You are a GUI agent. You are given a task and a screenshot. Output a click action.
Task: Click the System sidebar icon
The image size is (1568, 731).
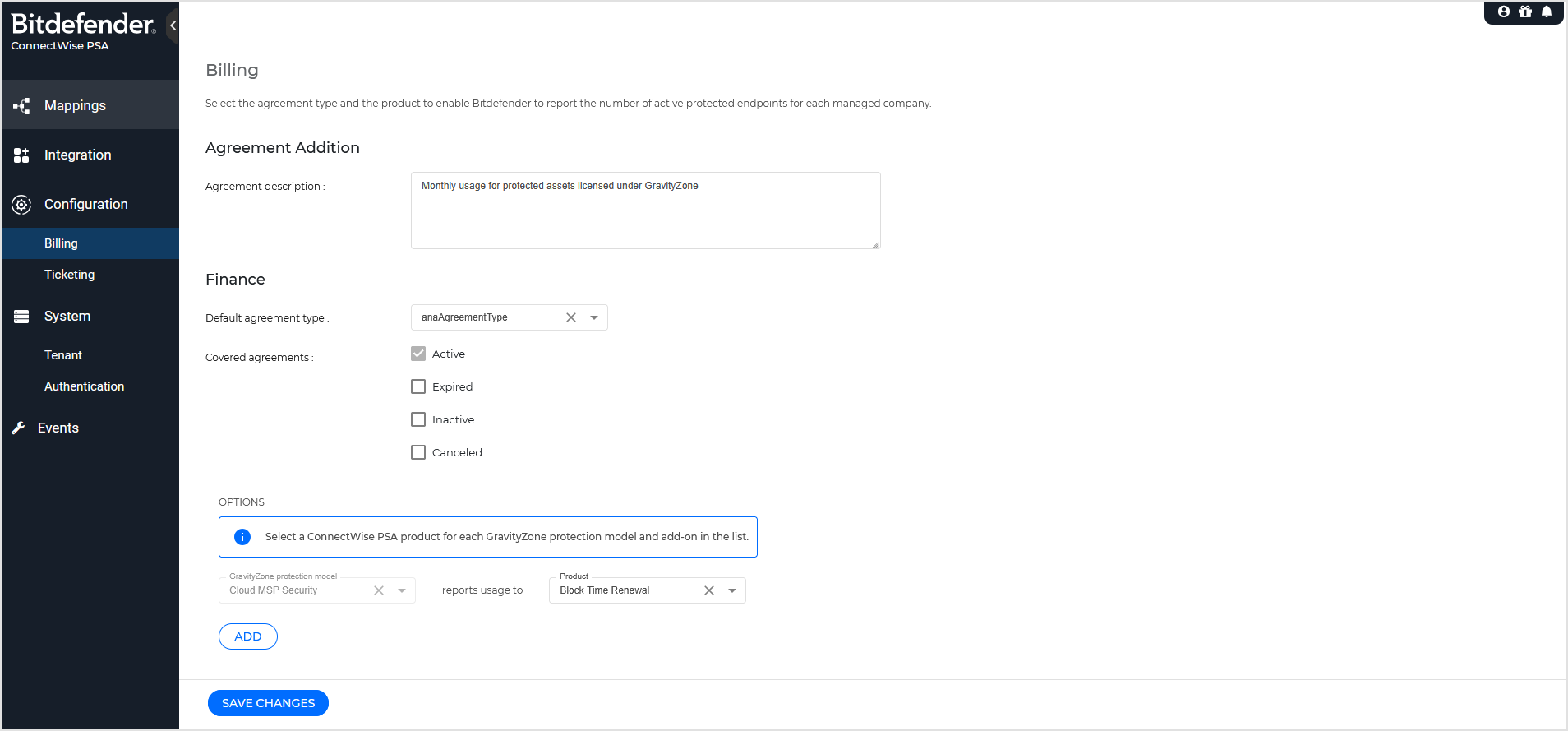click(x=21, y=316)
